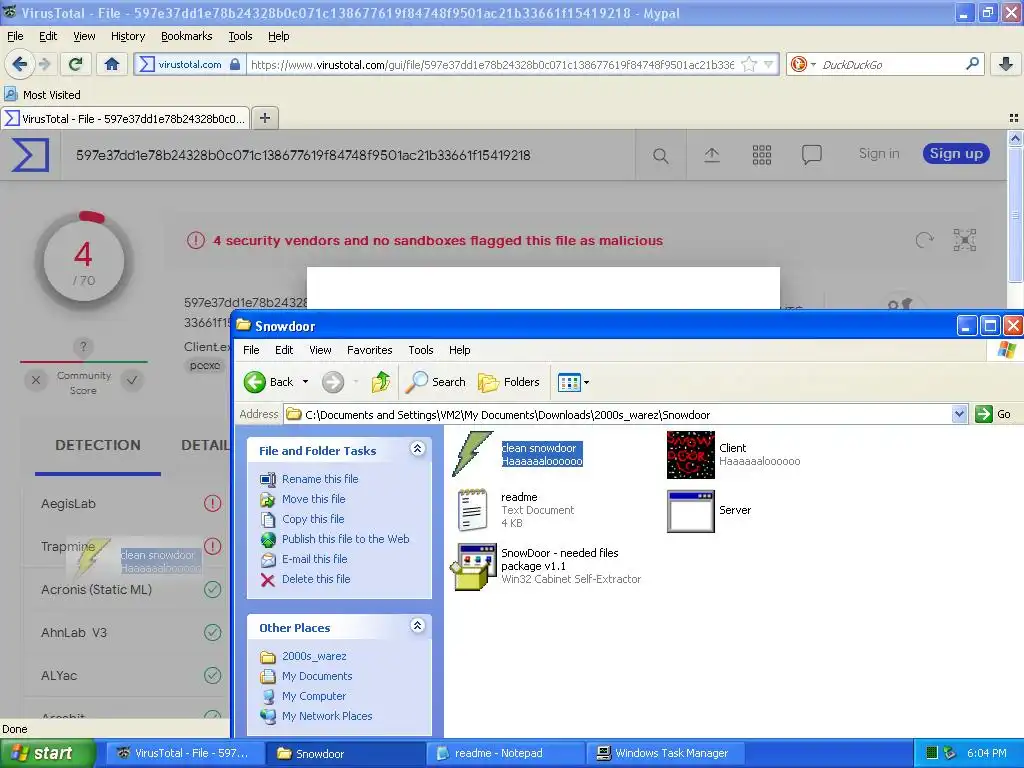Open the browser Bookmarks menu
Viewport: 1024px width, 768px height.
click(187, 36)
